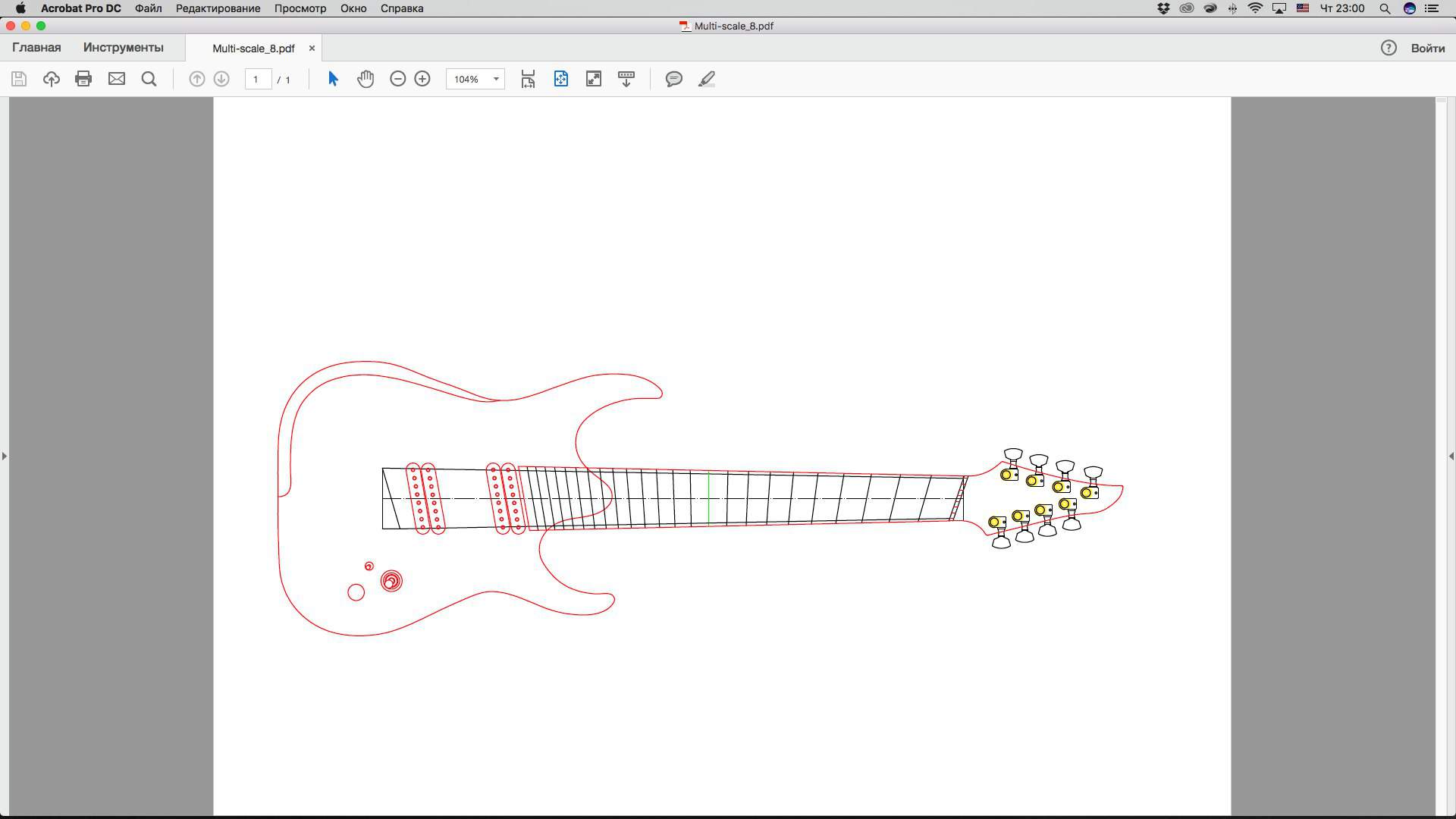This screenshot has height=819, width=1456.
Task: Click the Upload to cloud icon
Action: click(x=51, y=79)
